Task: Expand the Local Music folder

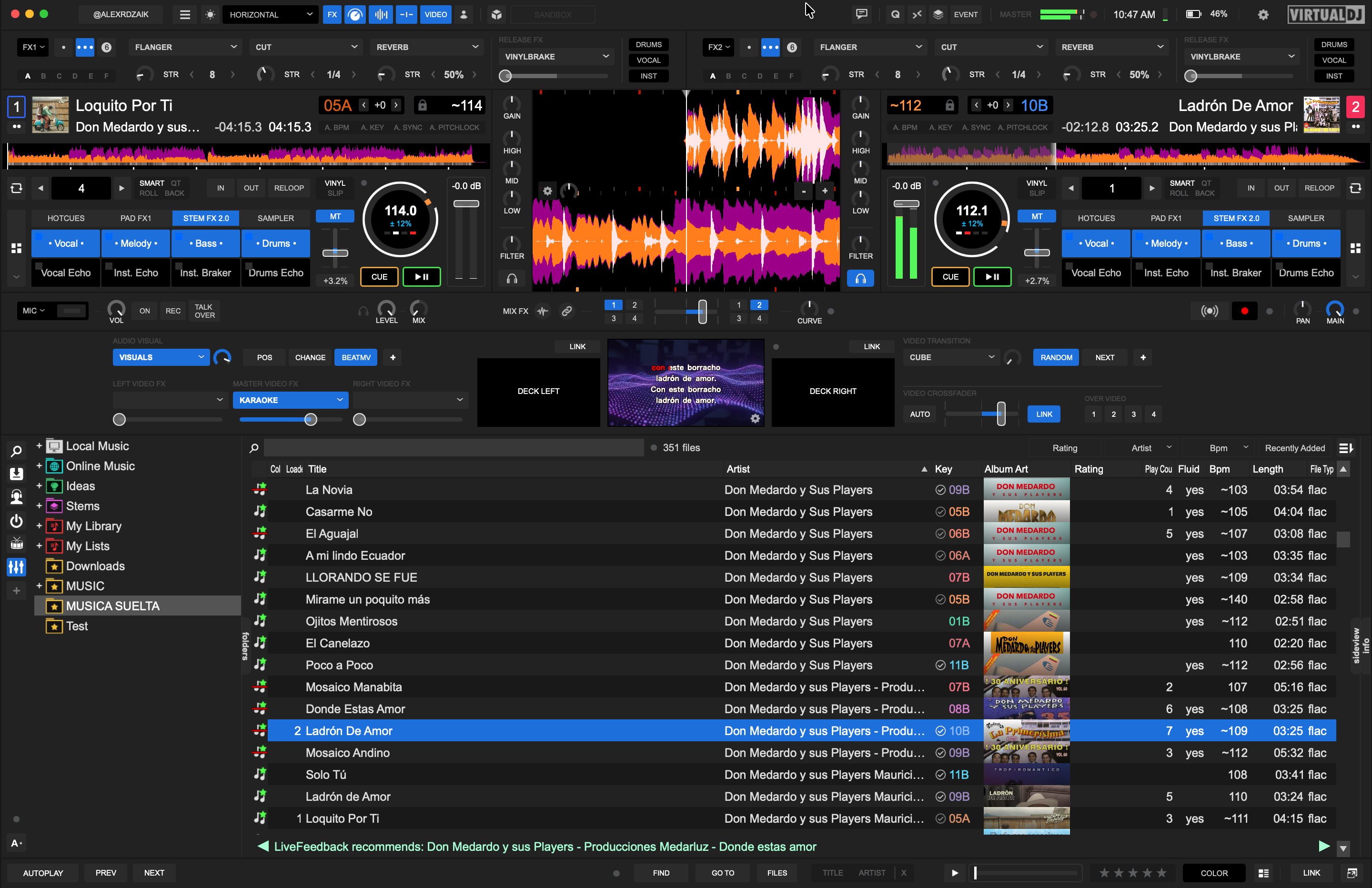Action: [x=39, y=446]
